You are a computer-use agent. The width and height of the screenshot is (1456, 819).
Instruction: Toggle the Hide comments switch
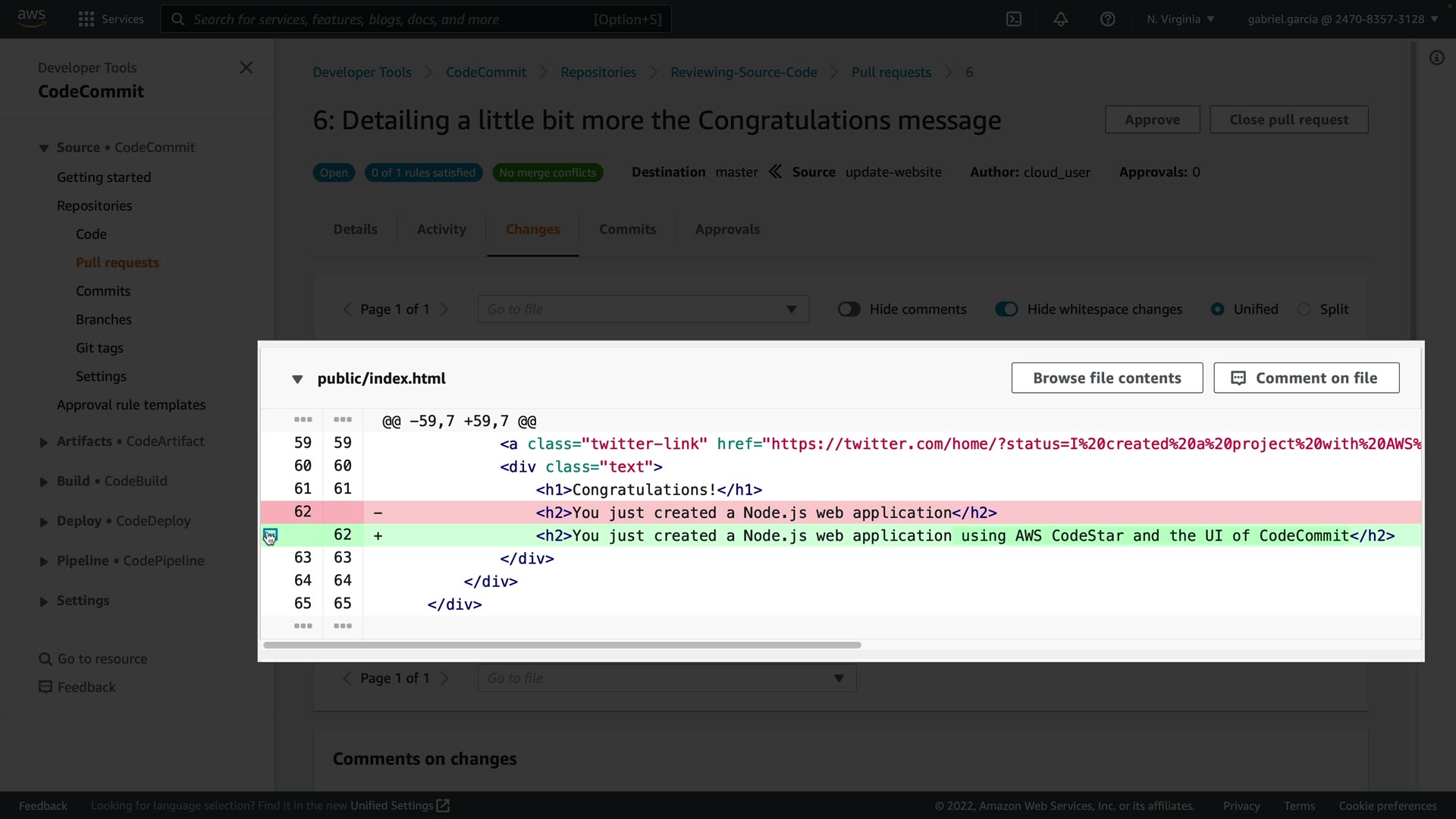(849, 309)
